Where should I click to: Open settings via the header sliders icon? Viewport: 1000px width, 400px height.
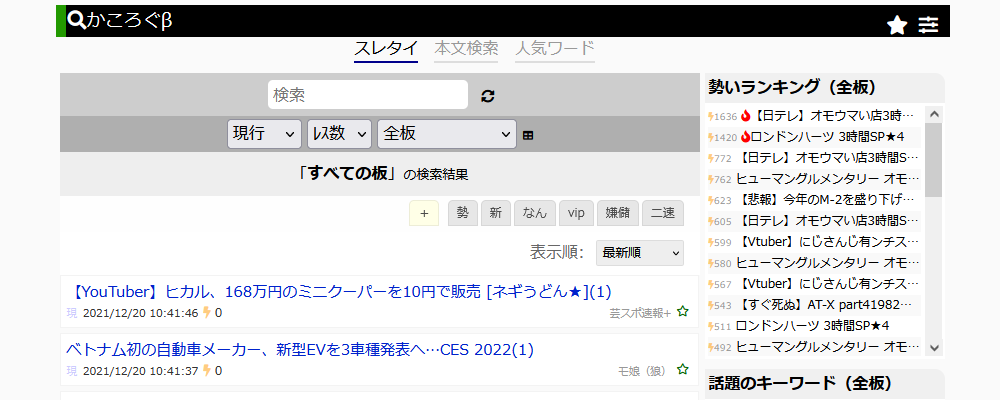click(x=928, y=25)
